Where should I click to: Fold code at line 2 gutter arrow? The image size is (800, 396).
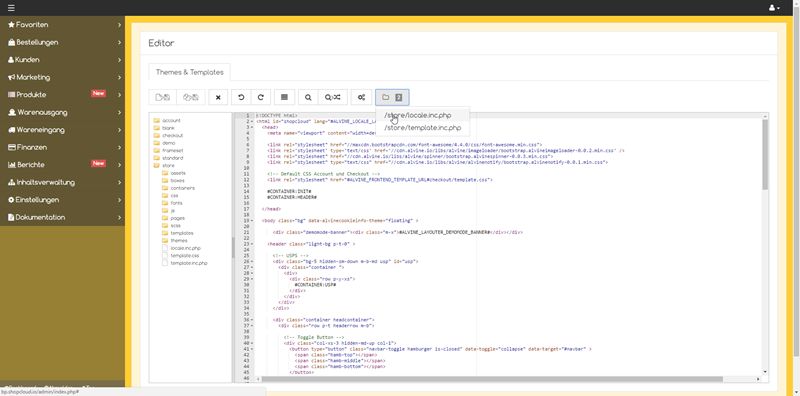[x=253, y=121]
